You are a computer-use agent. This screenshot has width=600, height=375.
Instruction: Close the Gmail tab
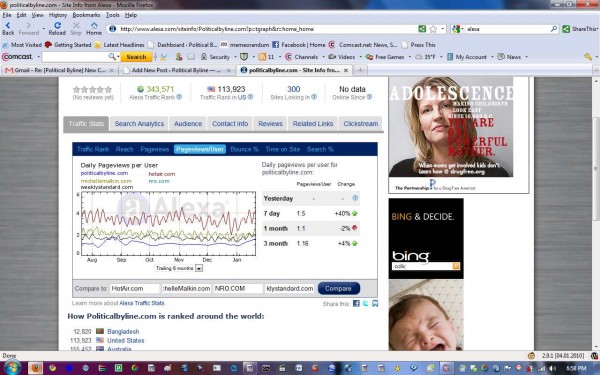tap(111, 70)
